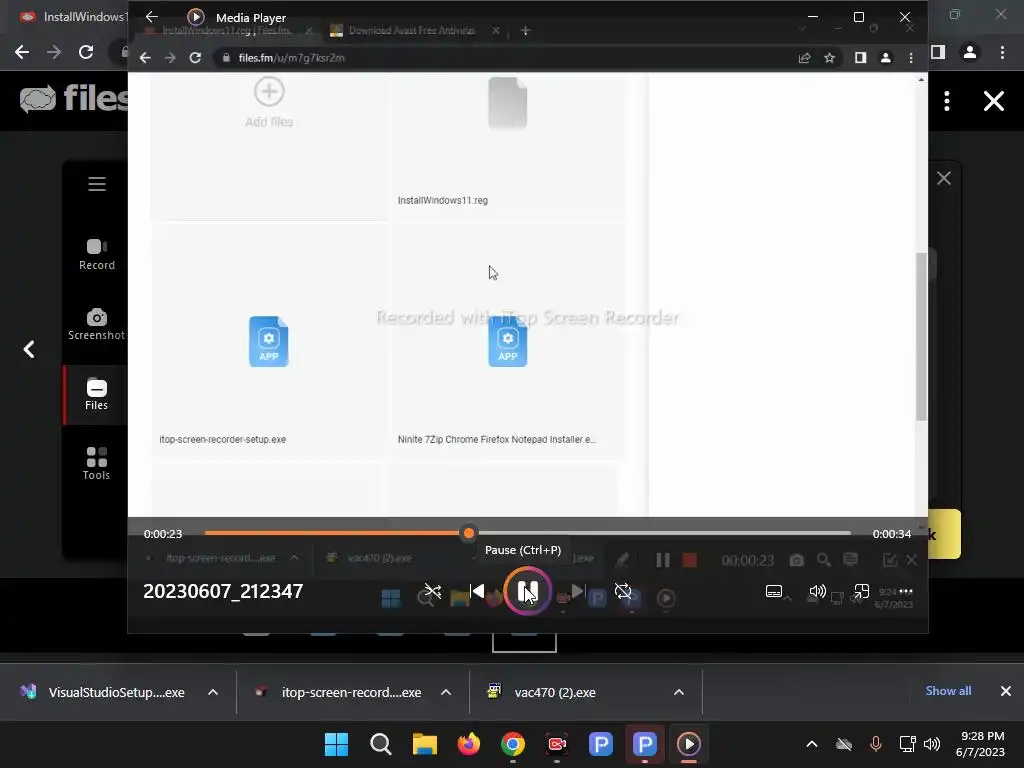Toggle repeat mode in Media Player
This screenshot has height=768, width=1024.
[x=623, y=592]
